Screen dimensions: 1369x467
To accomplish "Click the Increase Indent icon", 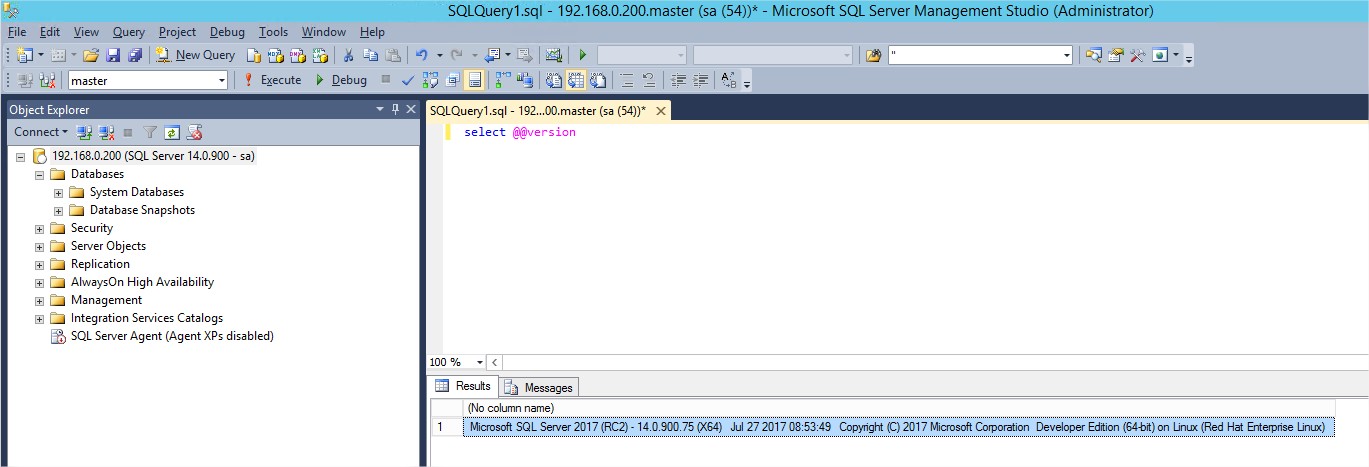I will point(701,80).
